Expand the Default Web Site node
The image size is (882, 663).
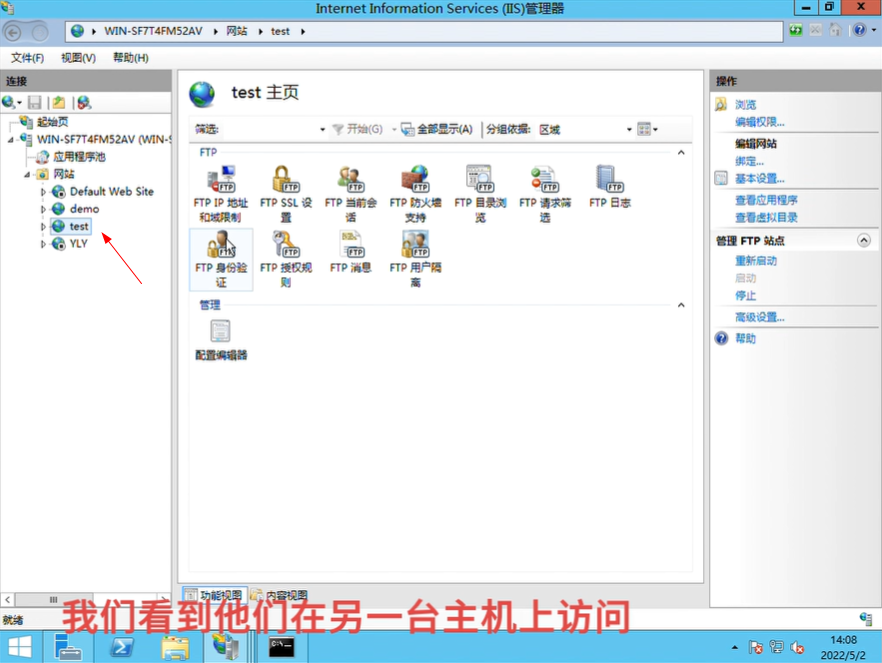click(43, 192)
